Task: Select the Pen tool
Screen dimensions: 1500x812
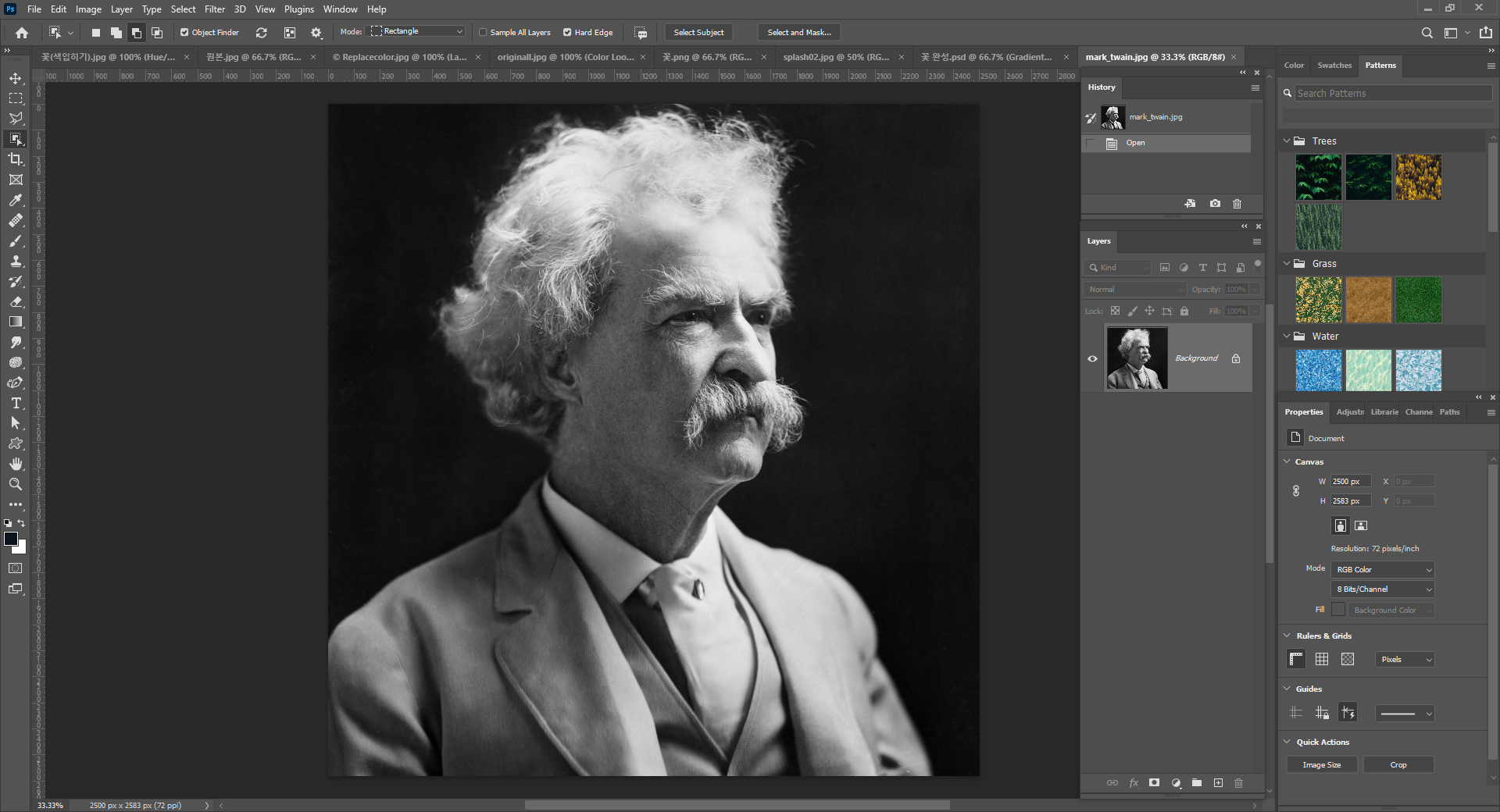Action: point(16,383)
